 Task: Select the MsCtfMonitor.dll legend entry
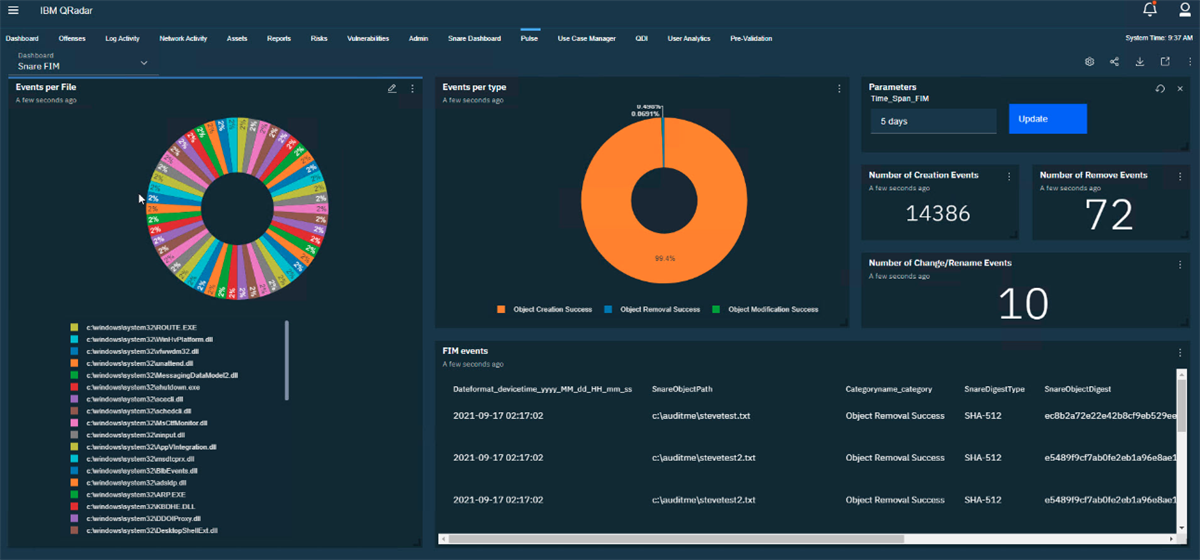[x=141, y=423]
